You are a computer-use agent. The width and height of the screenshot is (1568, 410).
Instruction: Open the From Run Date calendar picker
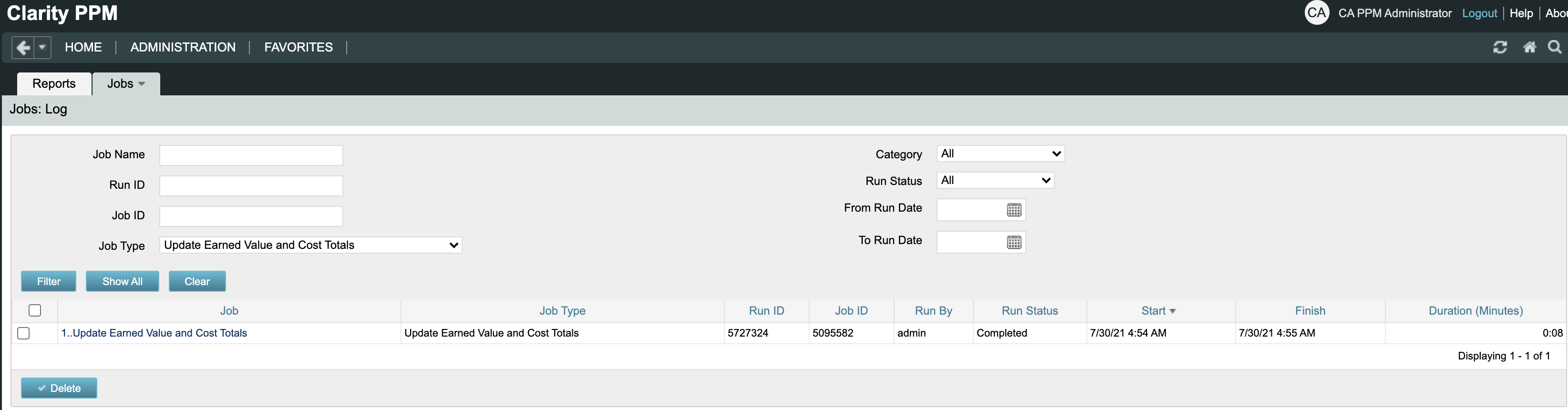1013,210
